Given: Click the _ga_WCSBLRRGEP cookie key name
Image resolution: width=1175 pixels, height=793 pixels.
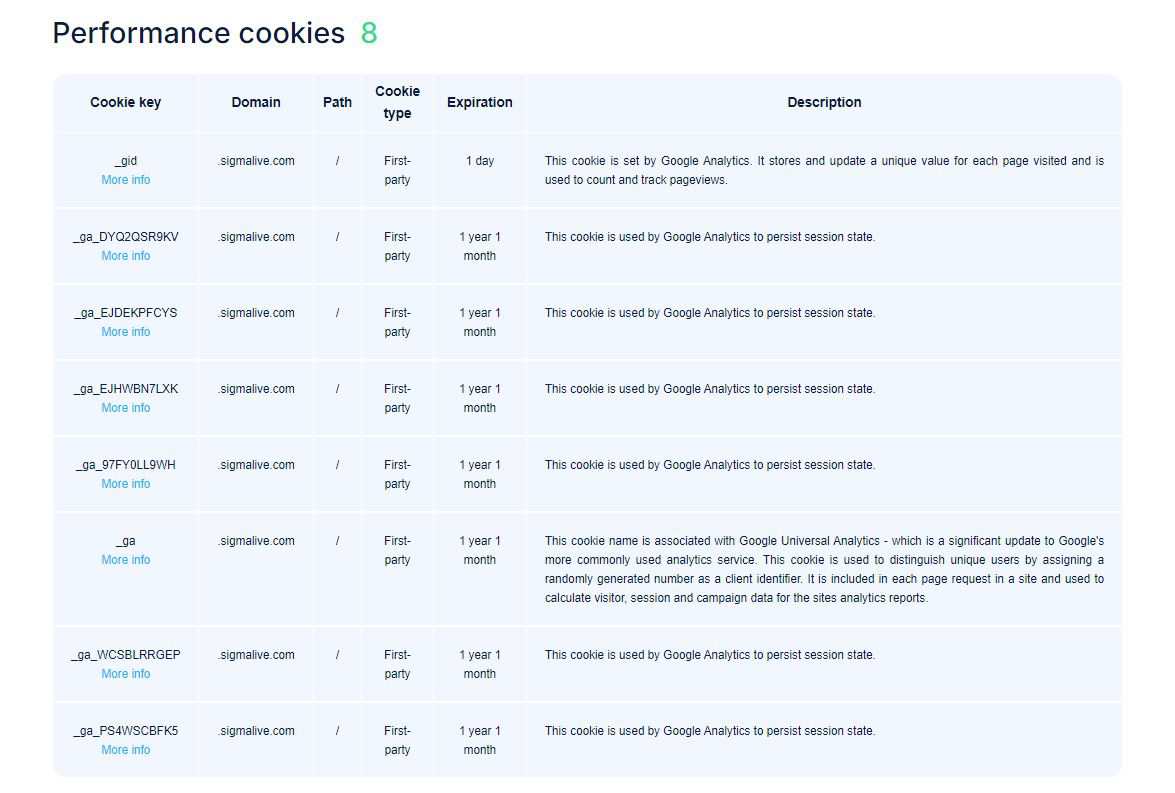Looking at the screenshot, I should click(x=125, y=655).
